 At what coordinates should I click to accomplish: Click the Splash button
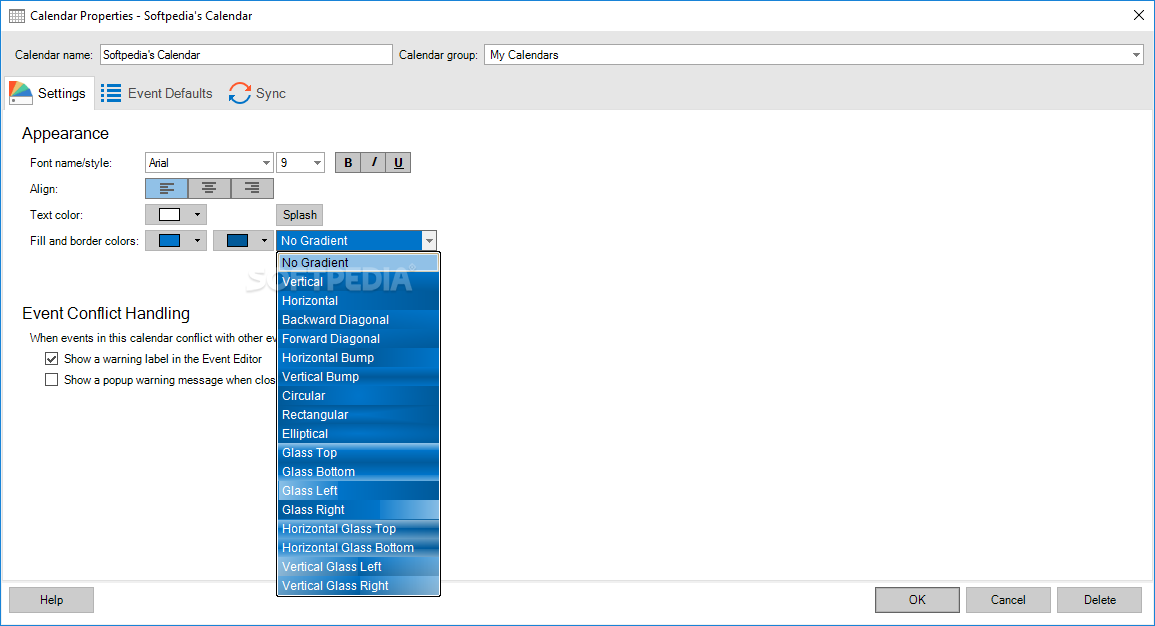point(300,215)
